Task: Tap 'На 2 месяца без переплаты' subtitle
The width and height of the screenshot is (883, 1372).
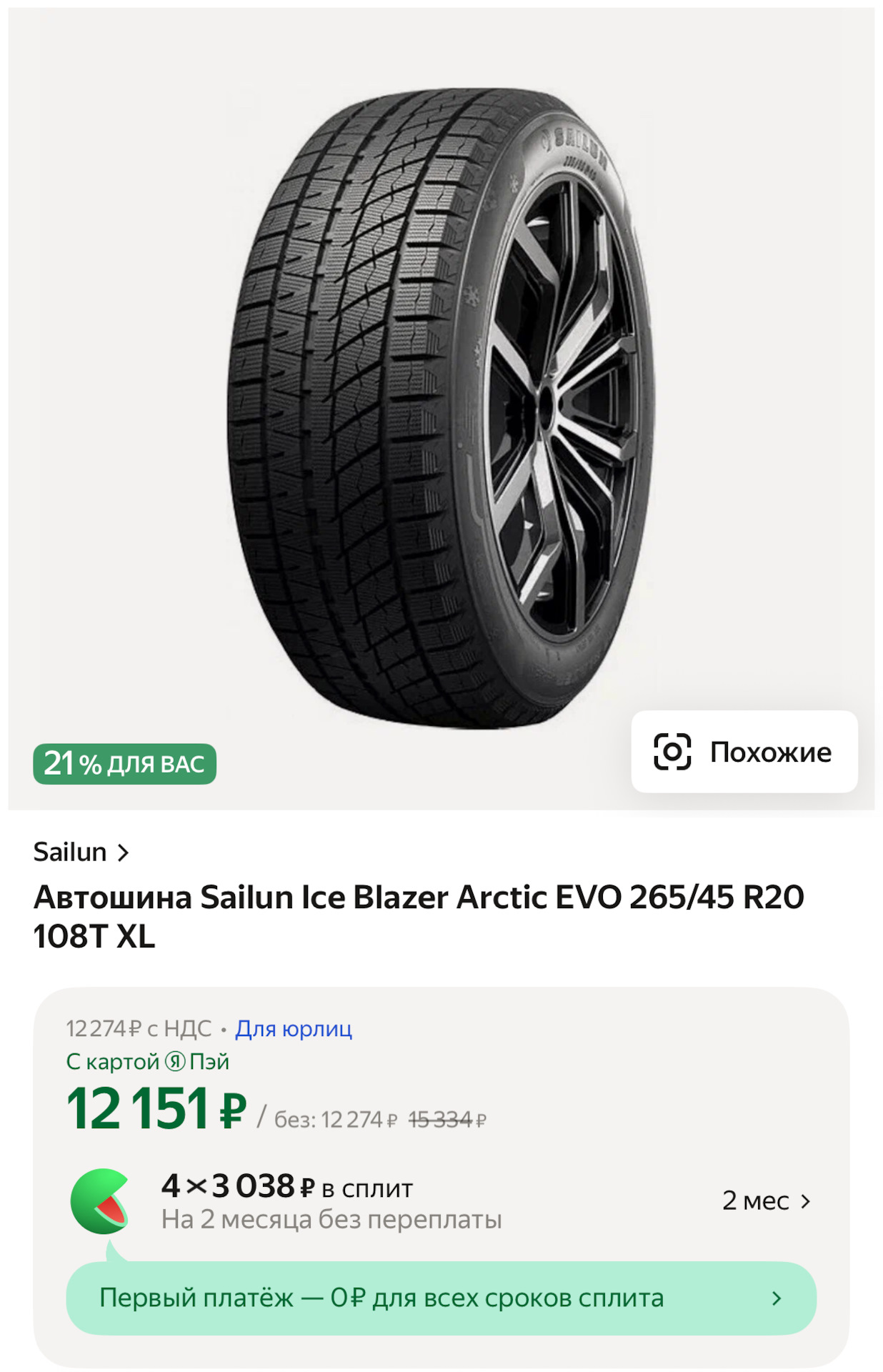Action: click(331, 1220)
